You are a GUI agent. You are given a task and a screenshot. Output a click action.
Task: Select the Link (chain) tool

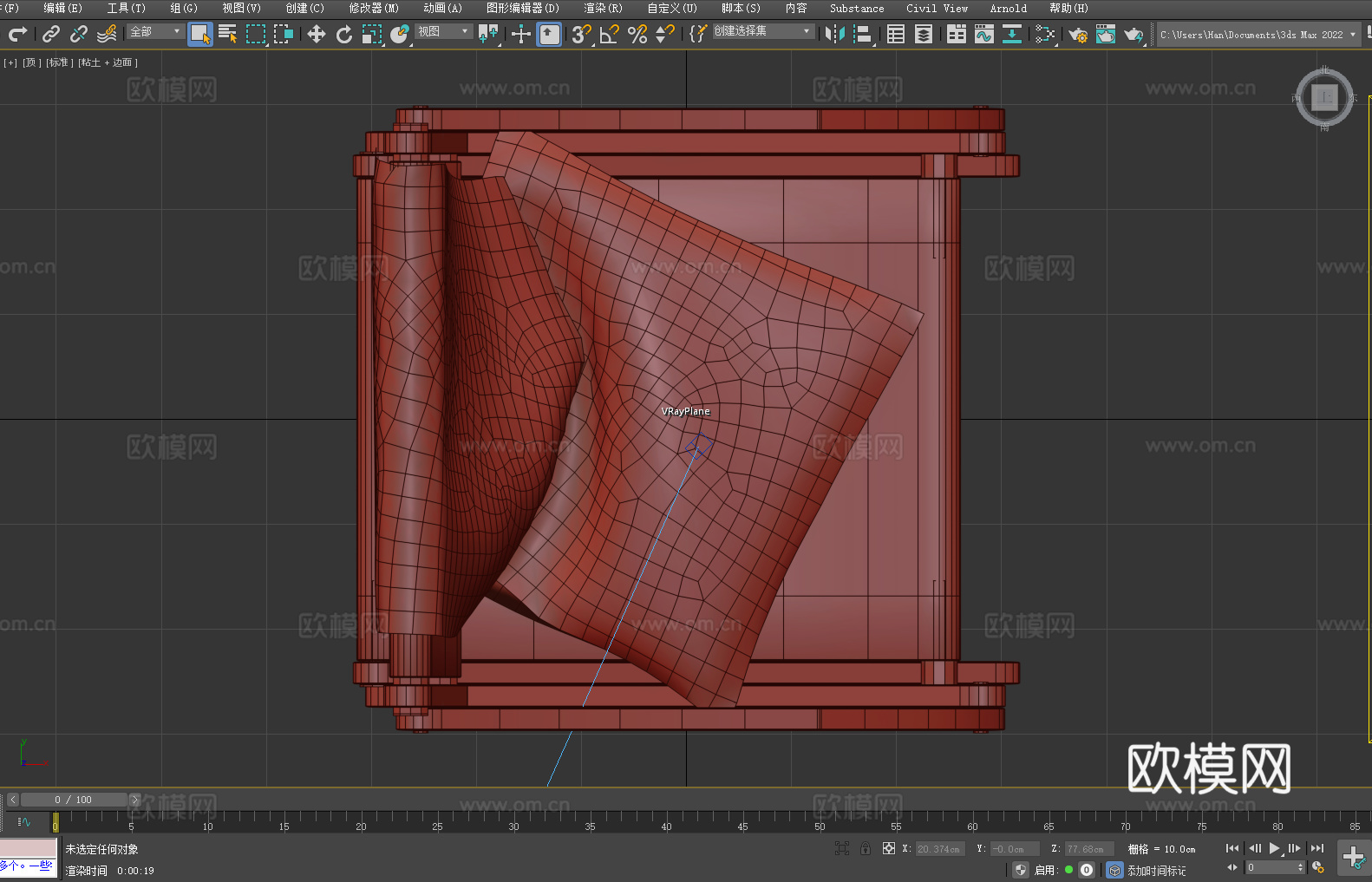click(x=51, y=34)
